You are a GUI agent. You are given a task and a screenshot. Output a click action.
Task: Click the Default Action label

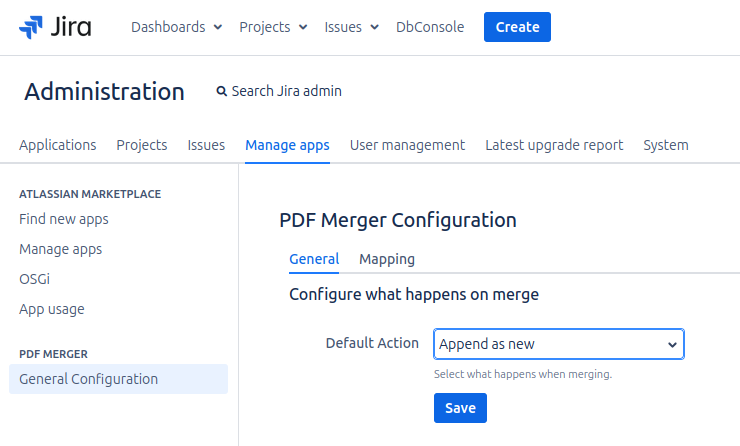pos(372,343)
